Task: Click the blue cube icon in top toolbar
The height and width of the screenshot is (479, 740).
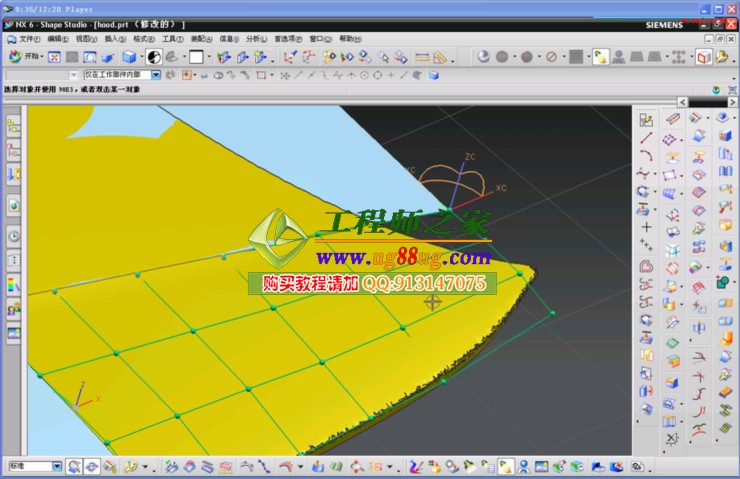Action: tap(129, 57)
